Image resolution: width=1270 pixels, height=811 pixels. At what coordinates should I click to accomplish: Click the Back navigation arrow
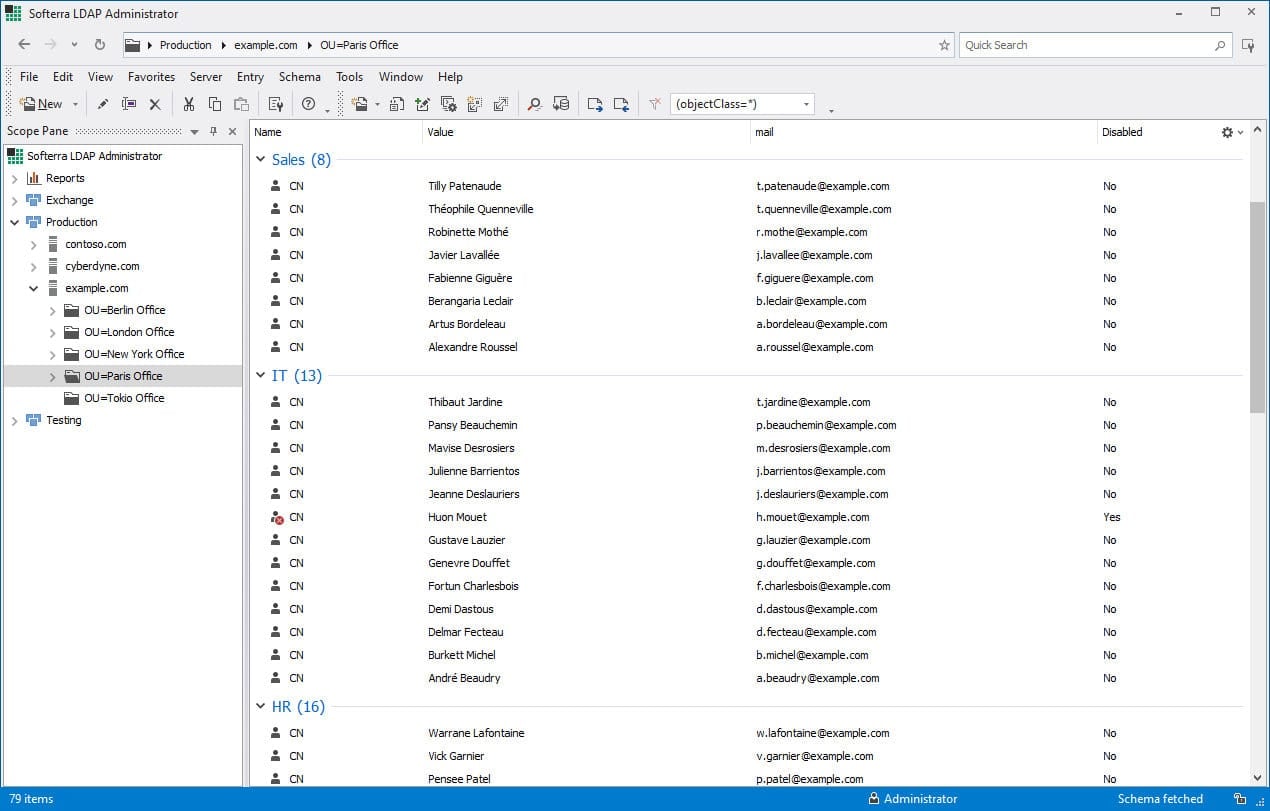coord(25,45)
